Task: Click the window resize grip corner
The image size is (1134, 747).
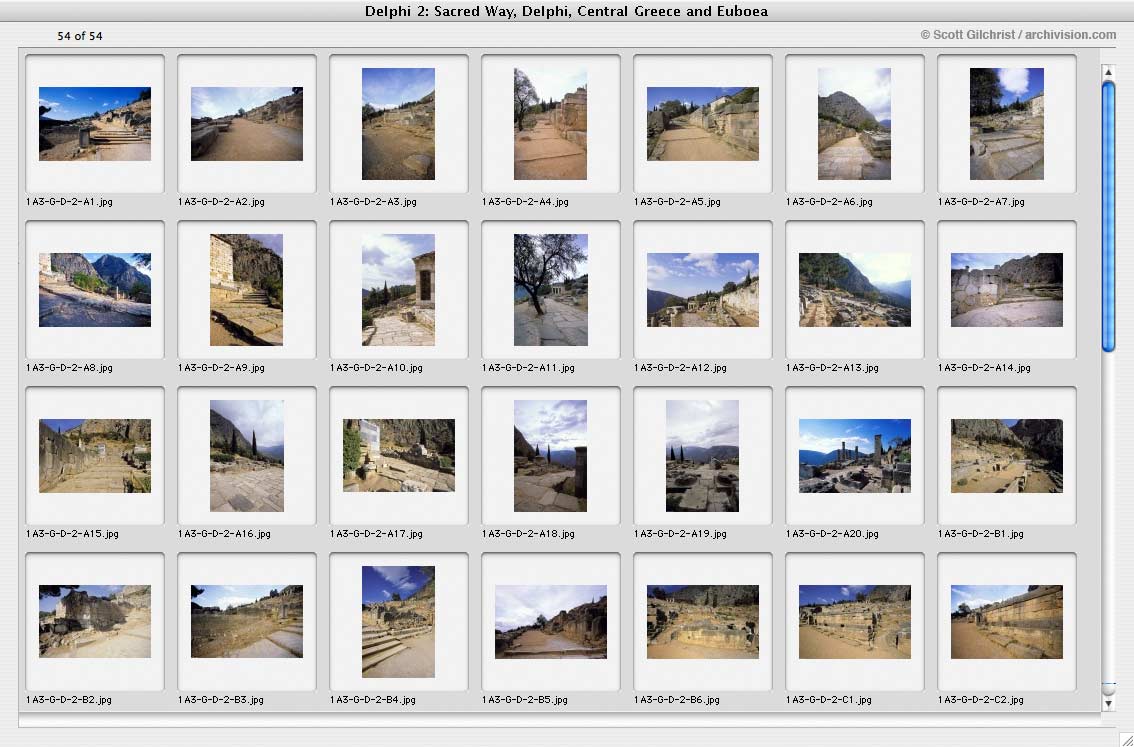Action: coord(1125,738)
